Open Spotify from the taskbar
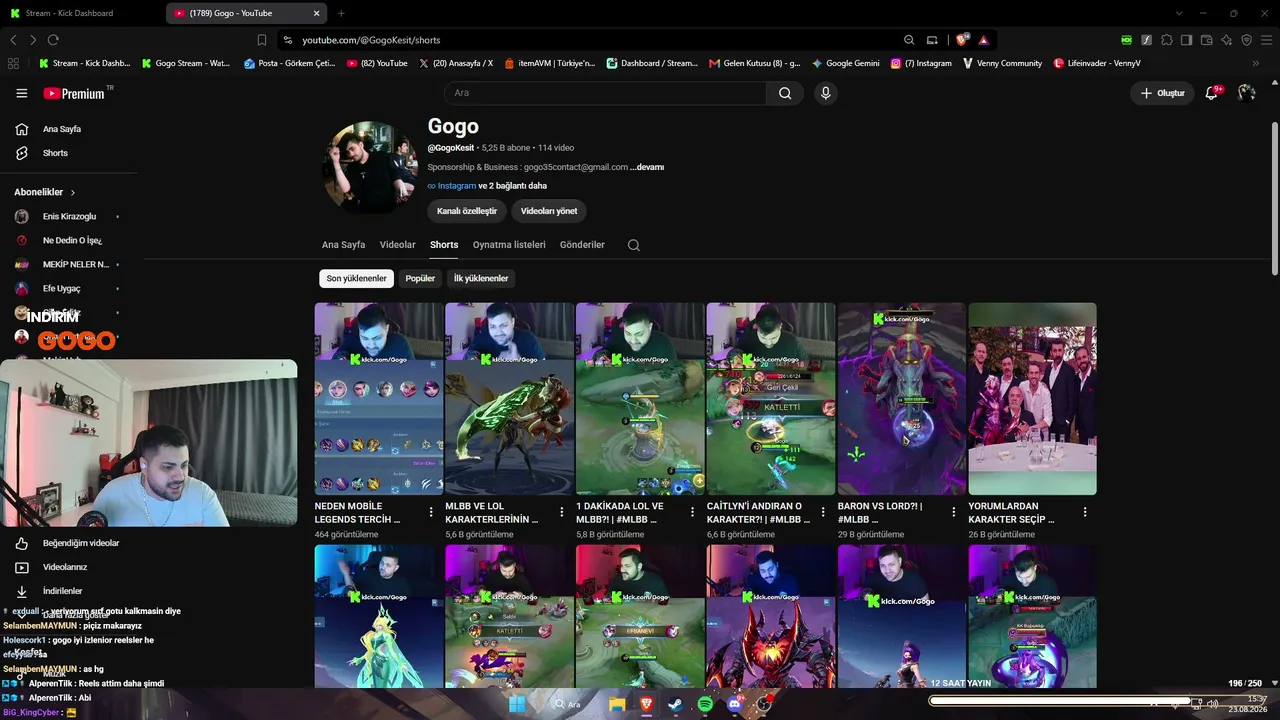This screenshot has width=1280, height=720. 705,704
